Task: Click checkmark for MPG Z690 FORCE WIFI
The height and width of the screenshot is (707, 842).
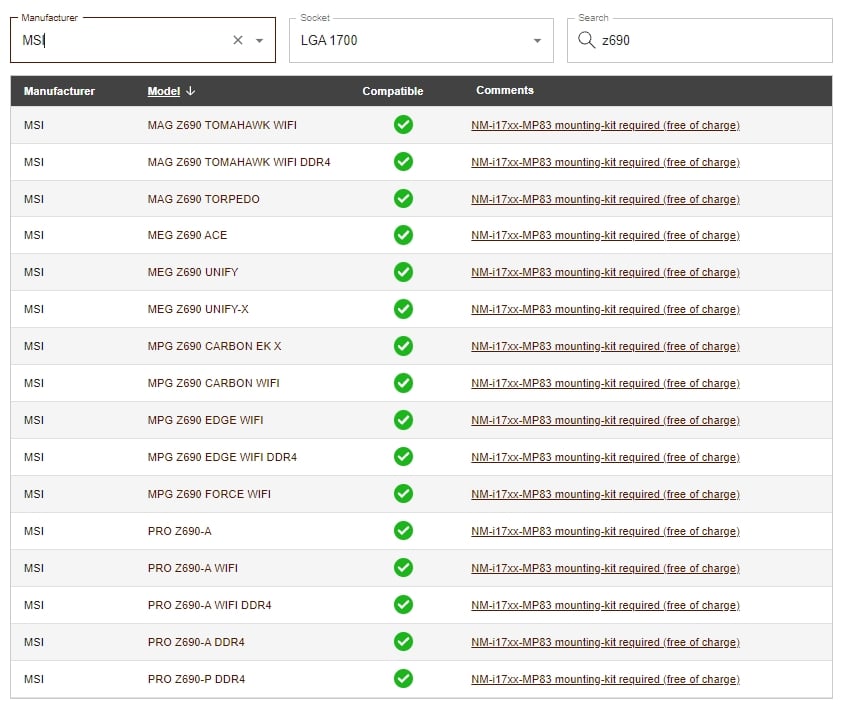Action: click(403, 494)
